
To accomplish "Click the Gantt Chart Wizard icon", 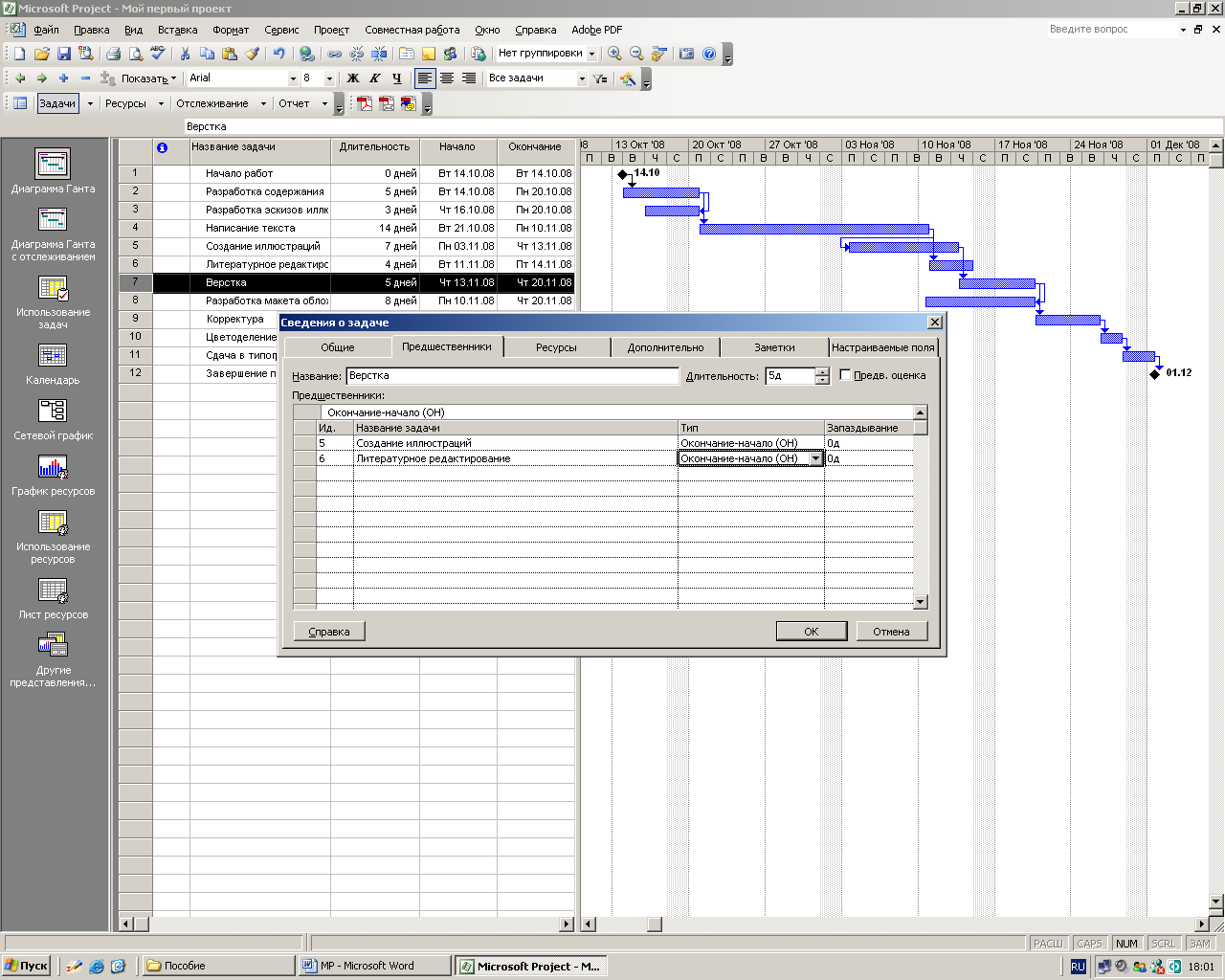I will click(x=628, y=78).
